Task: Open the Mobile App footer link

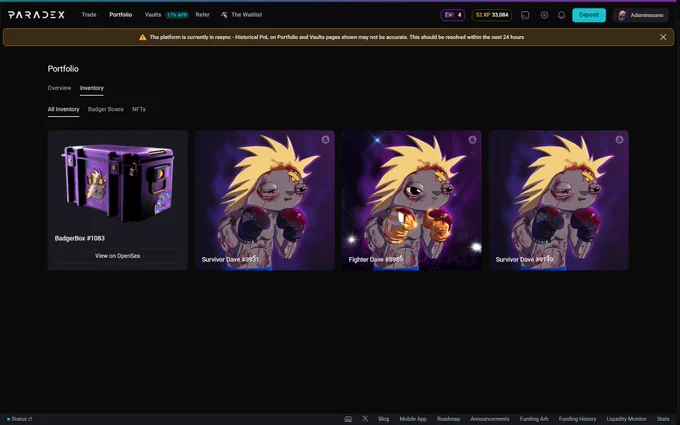Action: [413, 419]
